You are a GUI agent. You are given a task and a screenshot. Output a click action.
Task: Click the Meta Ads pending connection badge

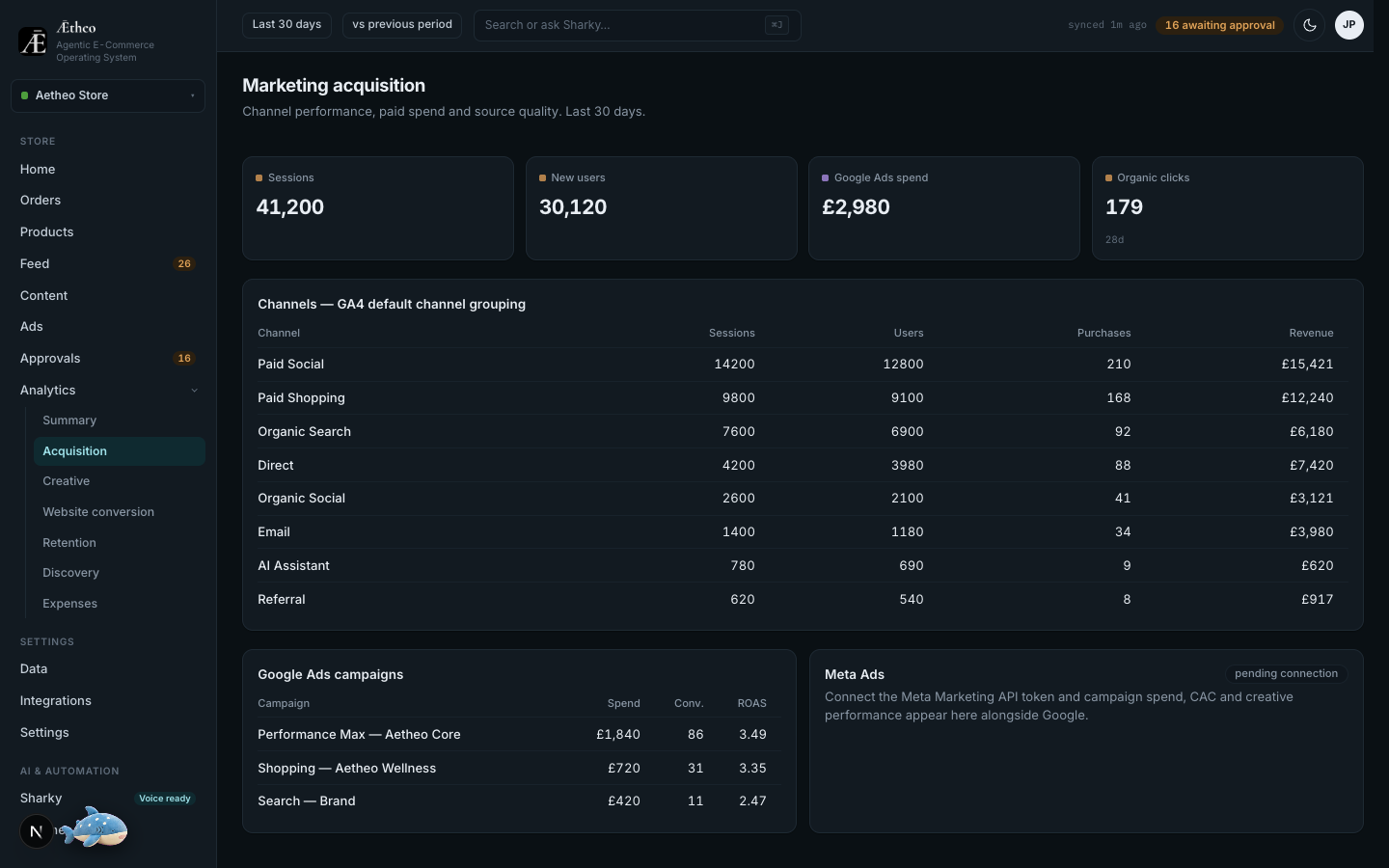pos(1286,673)
